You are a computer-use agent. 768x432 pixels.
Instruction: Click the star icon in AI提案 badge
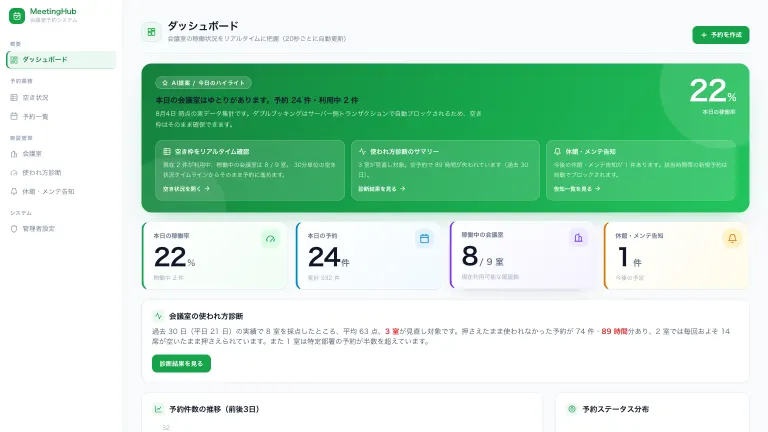(x=165, y=83)
